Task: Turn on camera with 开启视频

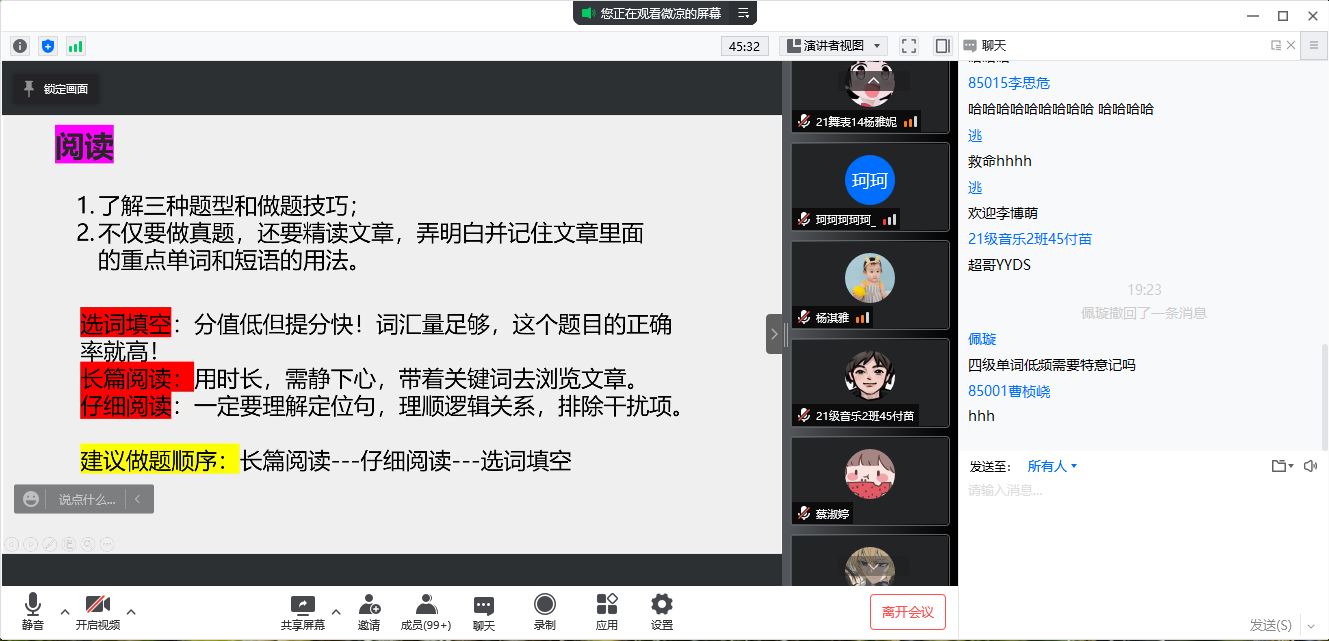Action: (x=97, y=612)
